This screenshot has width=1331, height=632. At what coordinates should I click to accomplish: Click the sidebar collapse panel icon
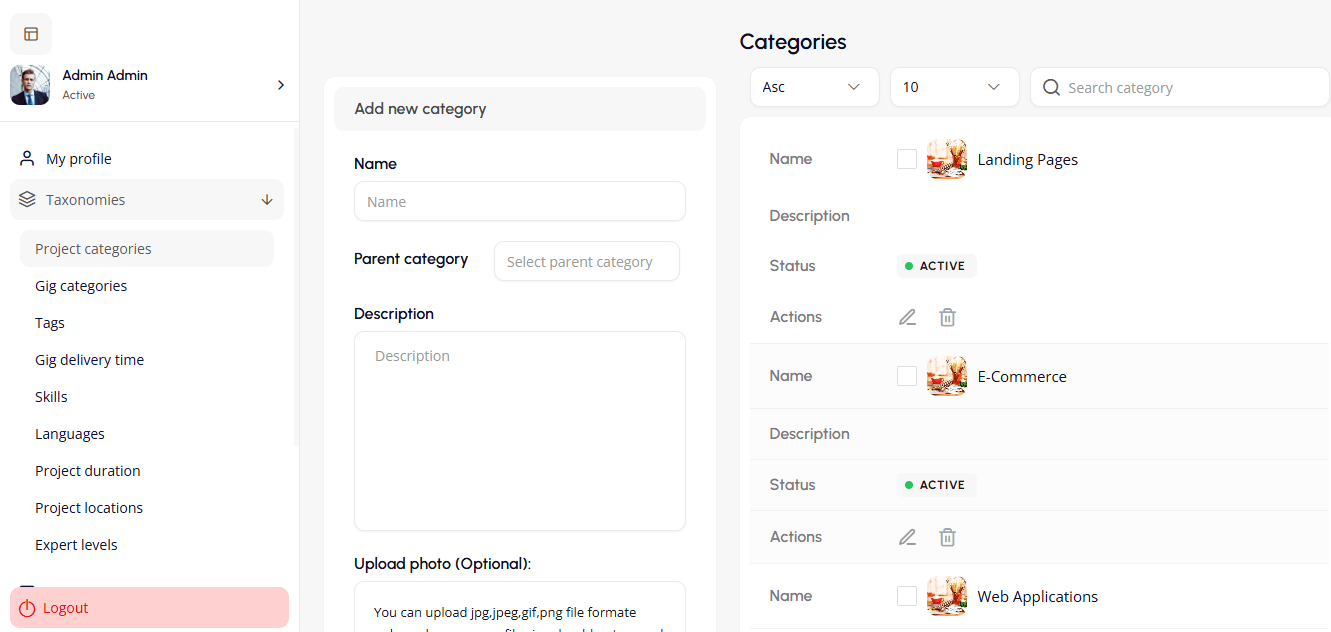pos(31,34)
